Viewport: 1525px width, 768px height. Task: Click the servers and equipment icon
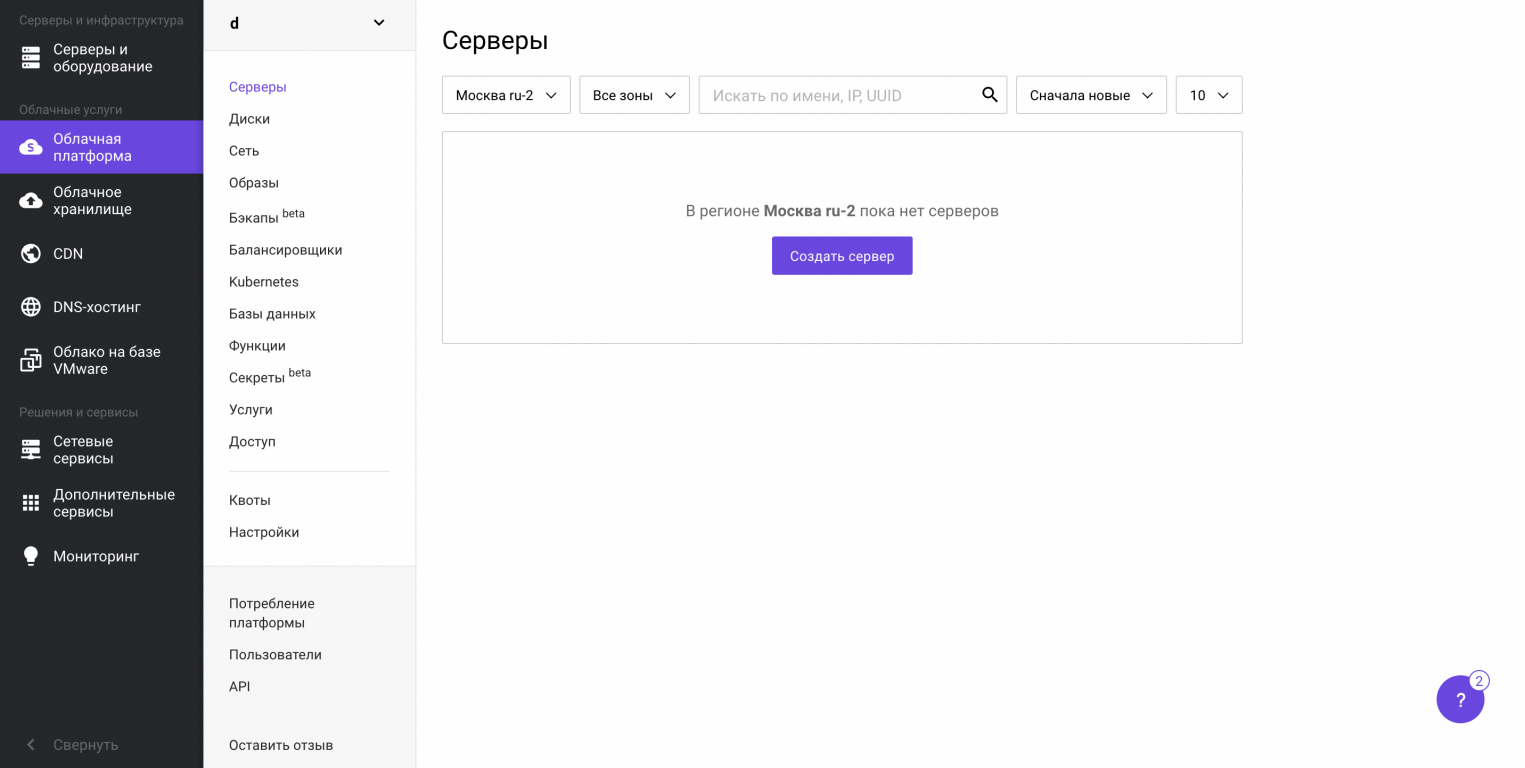[31, 58]
